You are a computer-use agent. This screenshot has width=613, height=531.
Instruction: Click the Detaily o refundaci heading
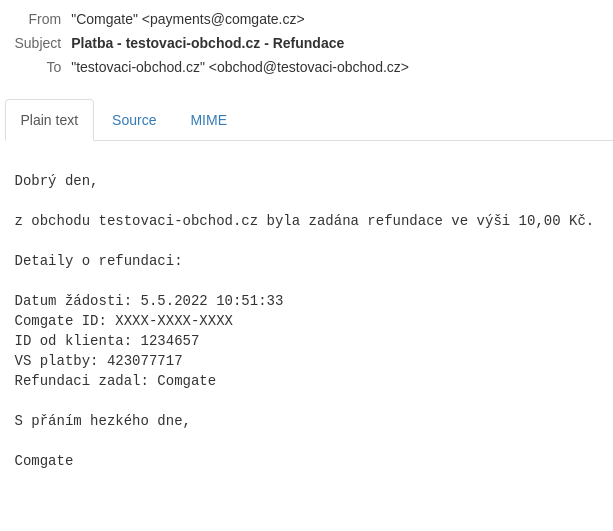98,260
